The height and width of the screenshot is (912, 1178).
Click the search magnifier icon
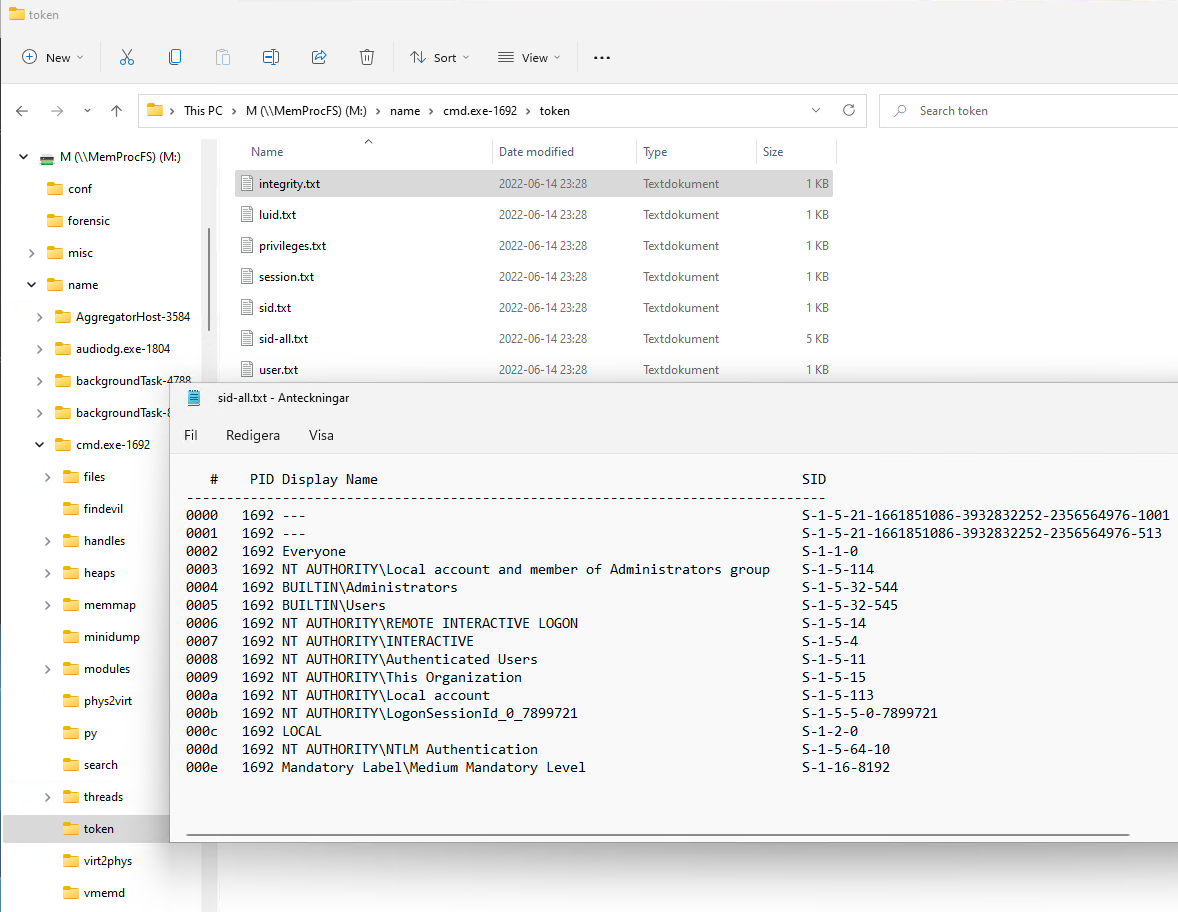(x=900, y=111)
